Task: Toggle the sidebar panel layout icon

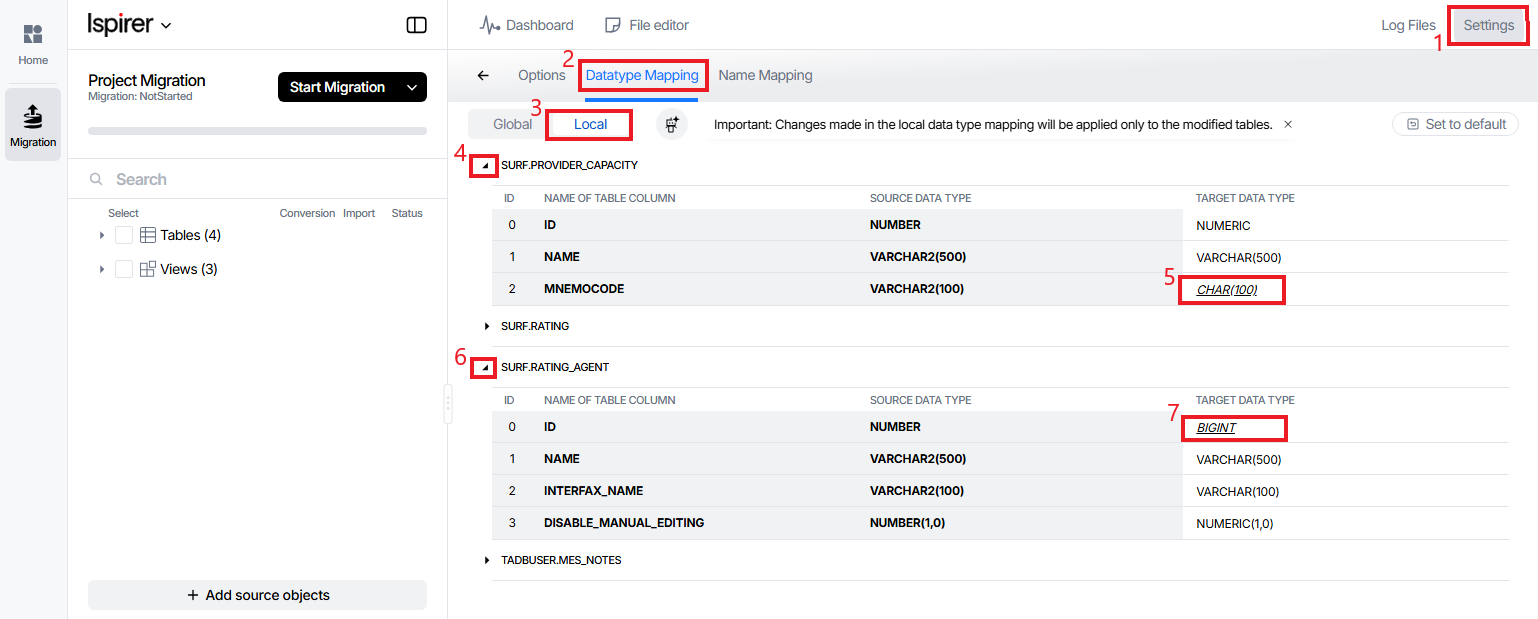Action: (417, 25)
